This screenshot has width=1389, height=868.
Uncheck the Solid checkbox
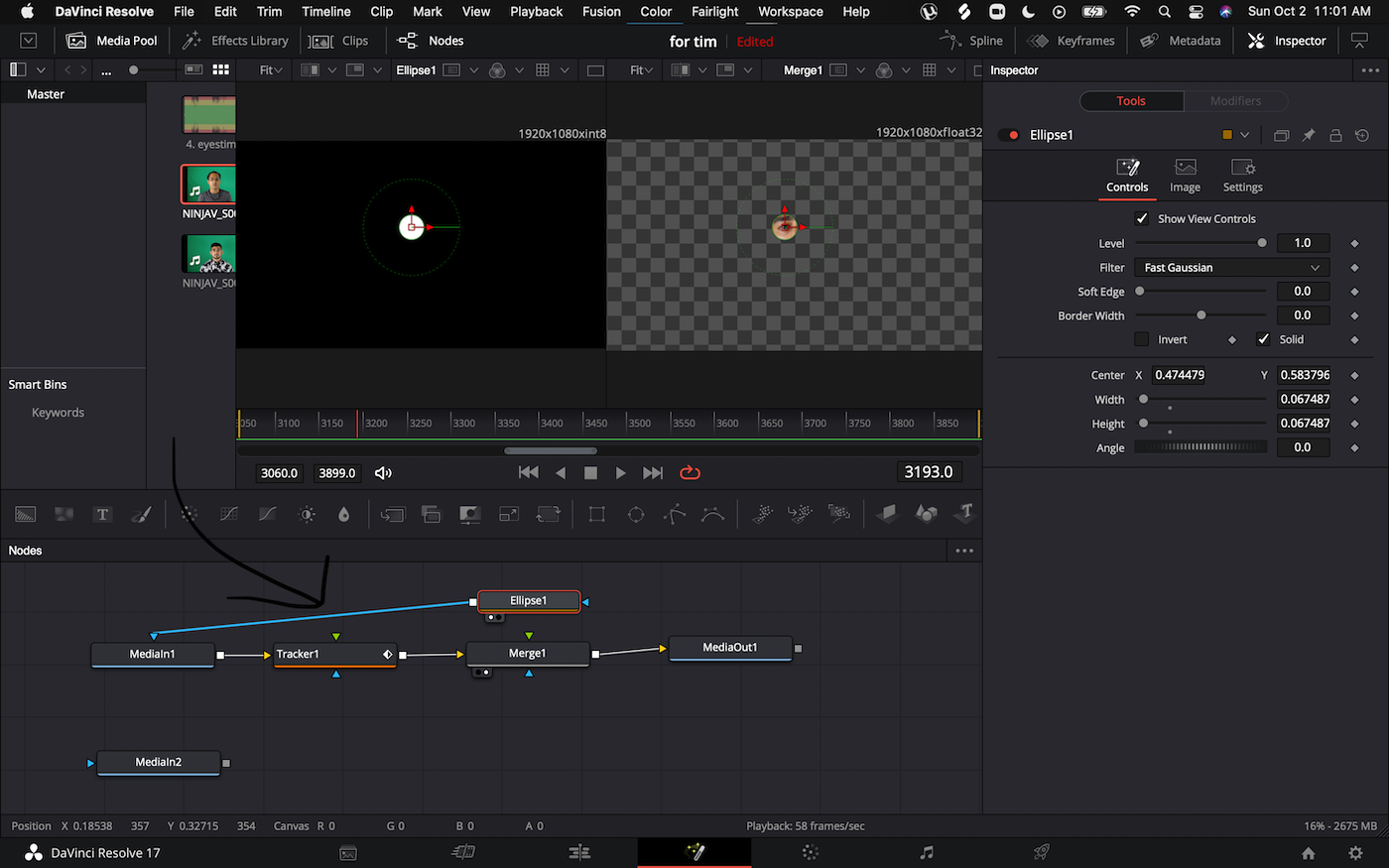[1263, 339]
